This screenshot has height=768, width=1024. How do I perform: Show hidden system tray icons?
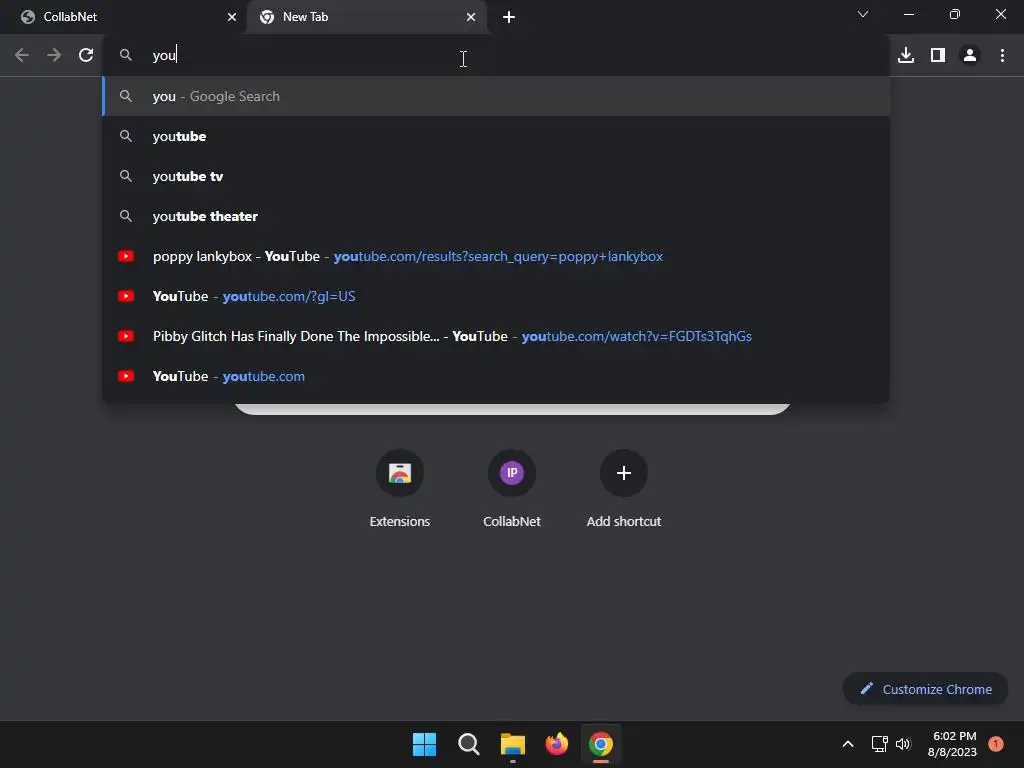pyautogui.click(x=848, y=744)
